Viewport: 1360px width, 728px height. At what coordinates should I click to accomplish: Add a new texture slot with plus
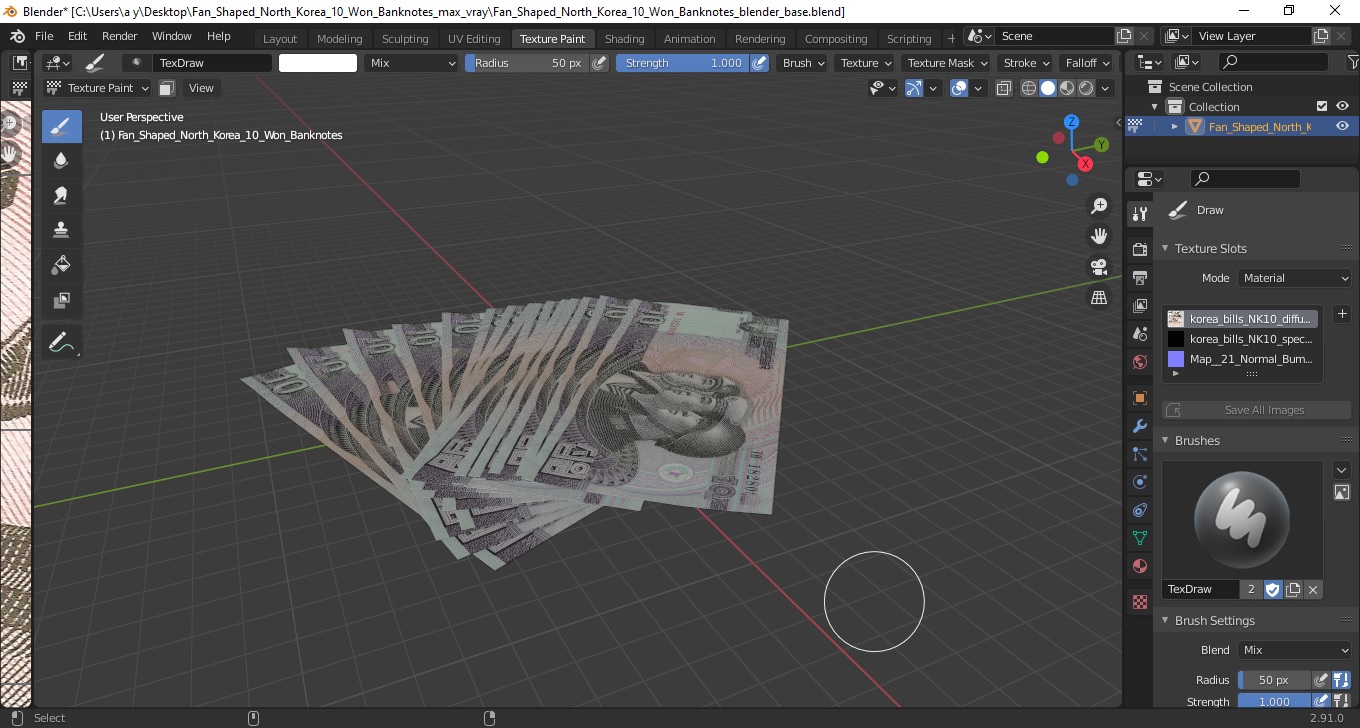coord(1342,314)
